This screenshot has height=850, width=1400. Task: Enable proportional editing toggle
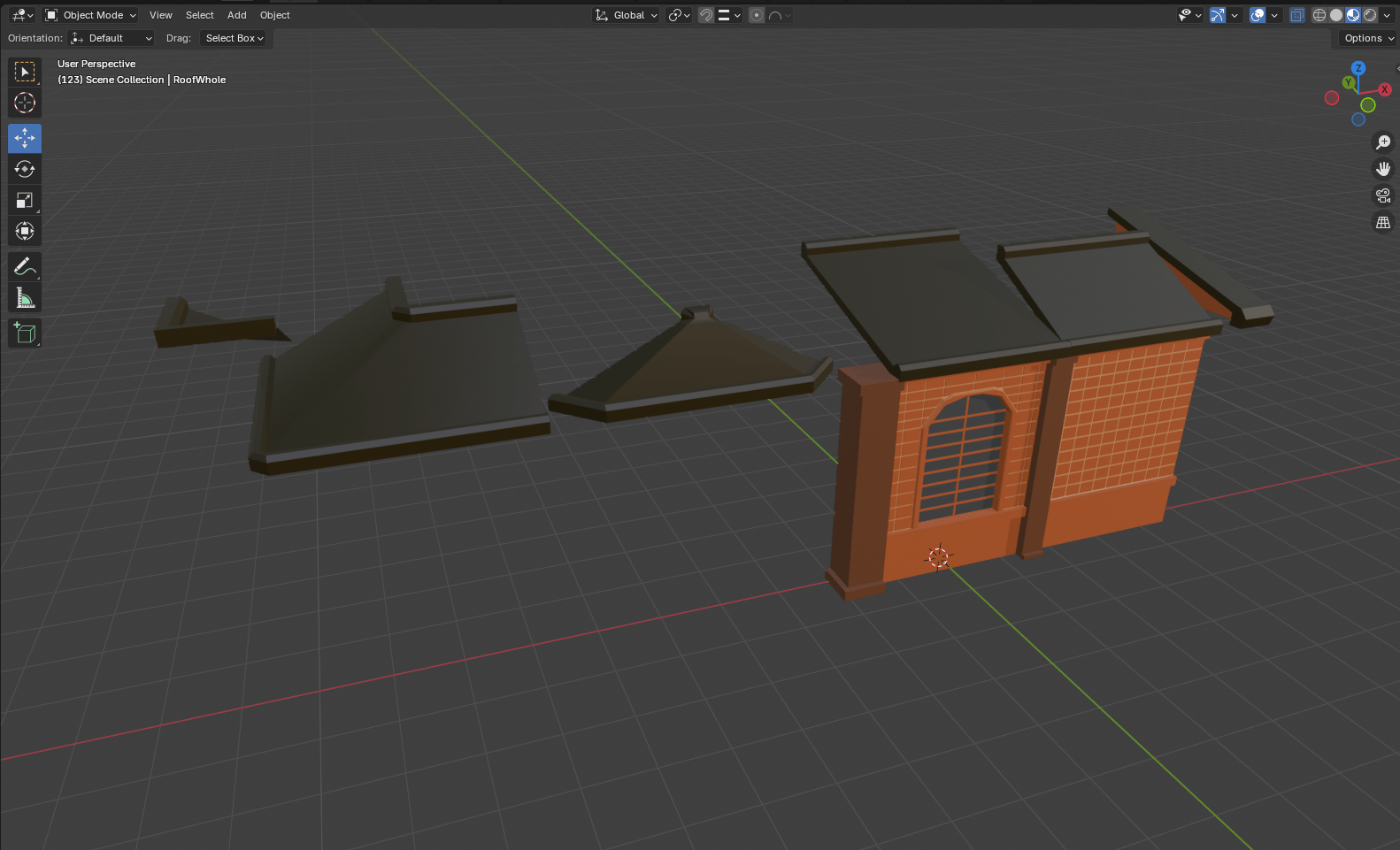point(757,15)
